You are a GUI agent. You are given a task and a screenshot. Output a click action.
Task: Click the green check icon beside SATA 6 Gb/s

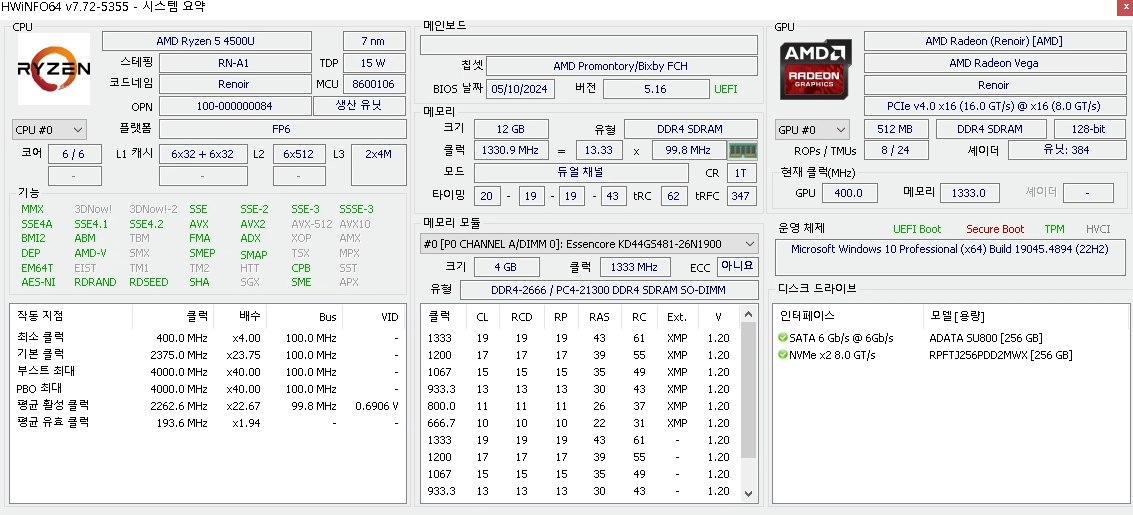coord(783,338)
